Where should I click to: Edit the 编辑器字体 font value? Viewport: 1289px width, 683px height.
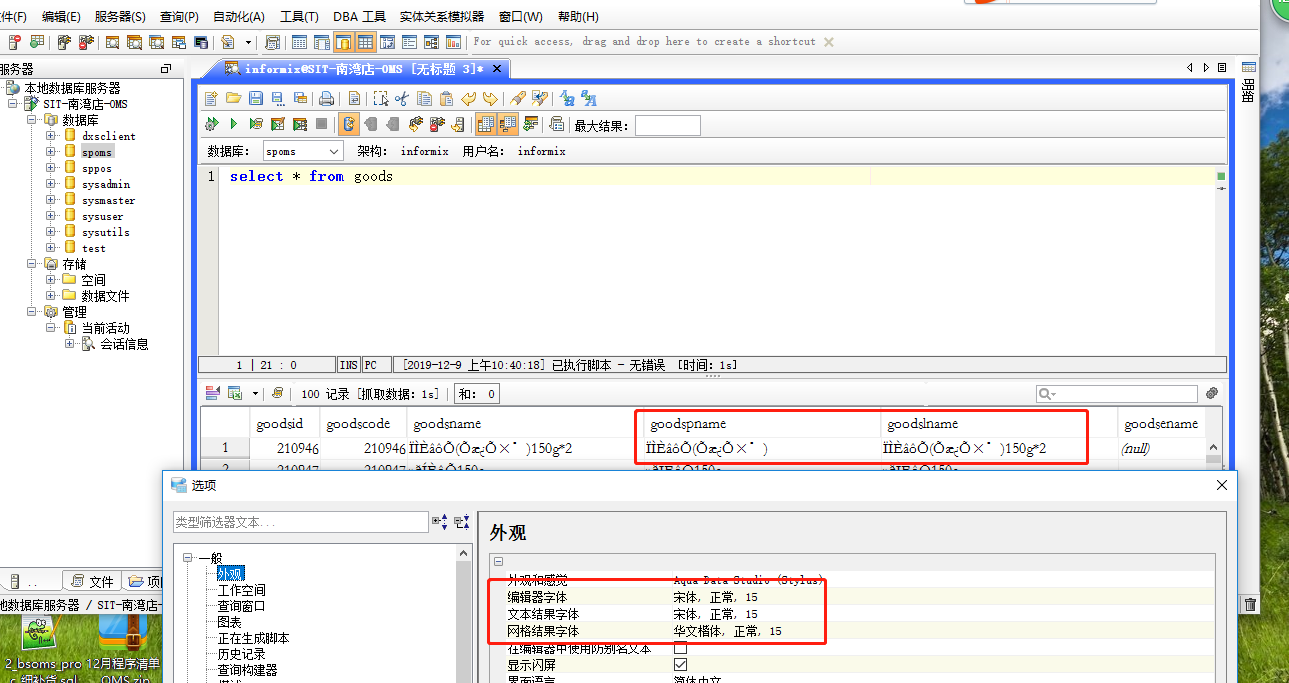[x=716, y=597]
